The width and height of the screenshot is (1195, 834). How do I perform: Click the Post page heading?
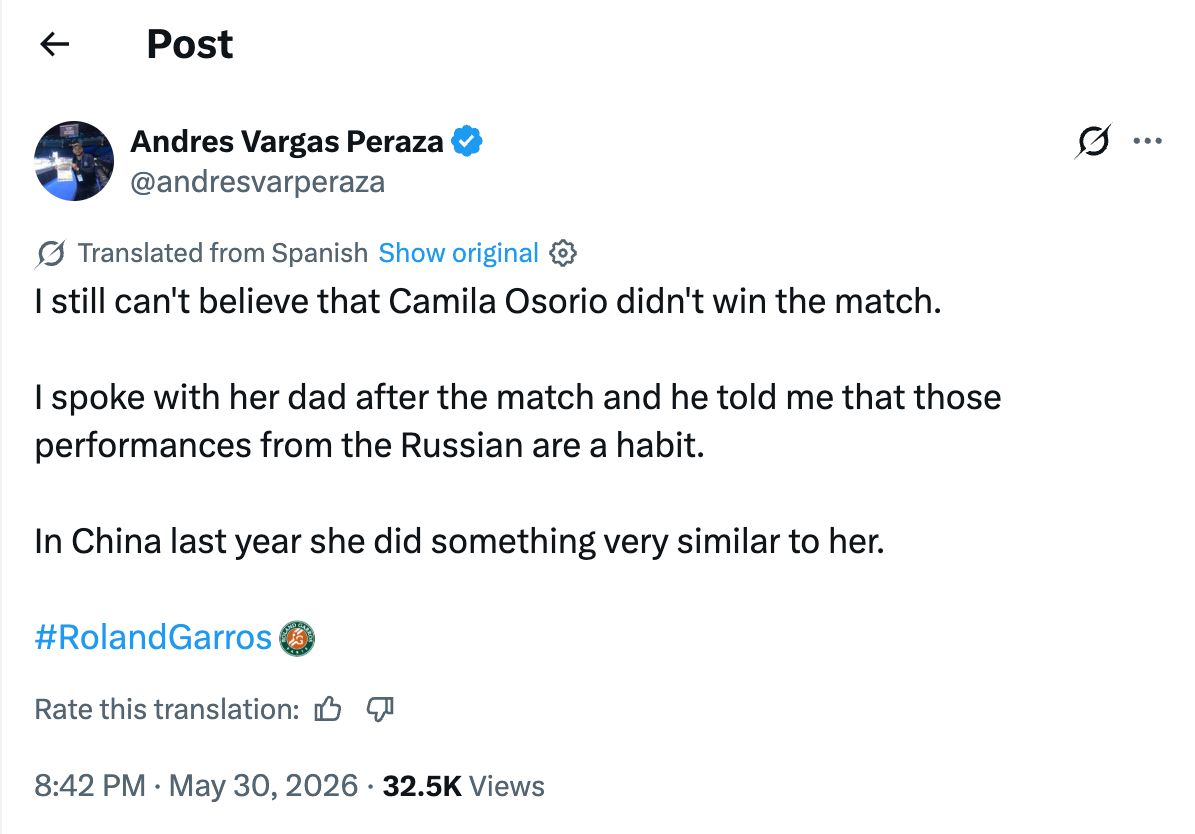coord(190,44)
